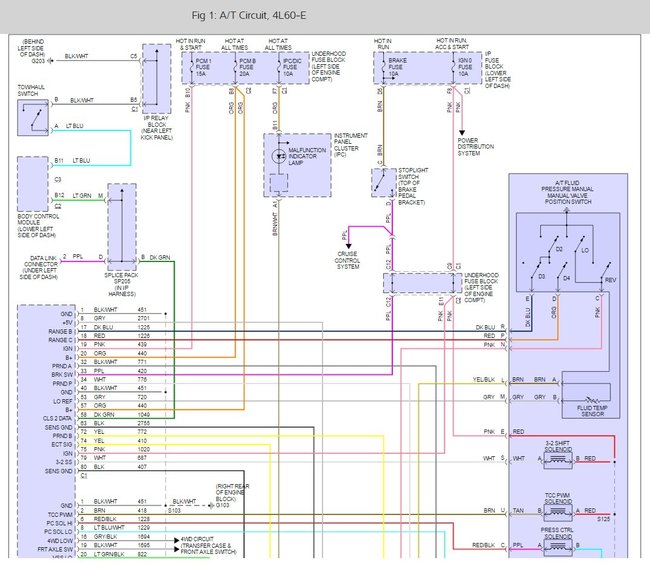Click the 'PRND A' pin label

(x=62, y=366)
